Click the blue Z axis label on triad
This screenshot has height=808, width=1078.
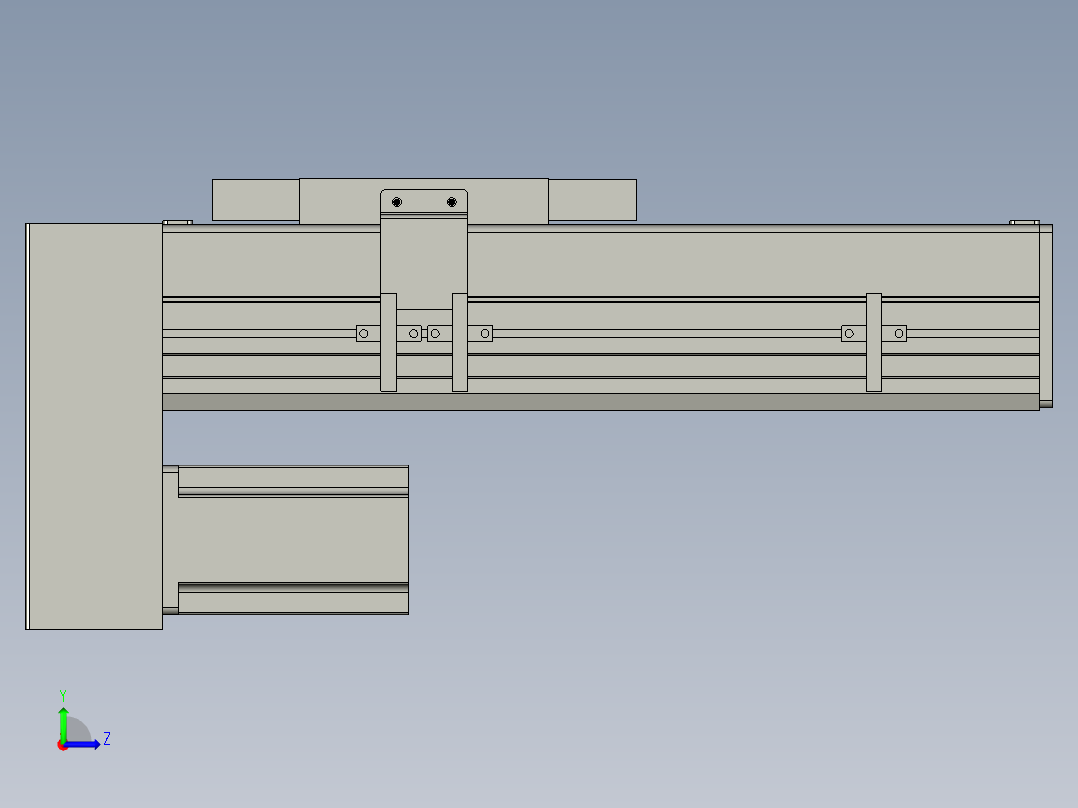[x=107, y=739]
